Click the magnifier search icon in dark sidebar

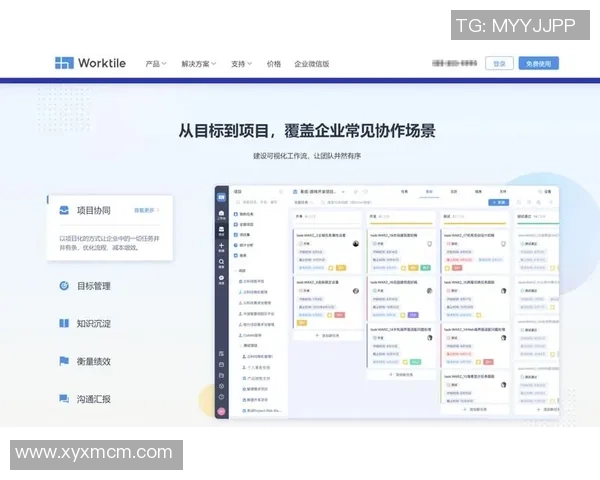(x=222, y=263)
